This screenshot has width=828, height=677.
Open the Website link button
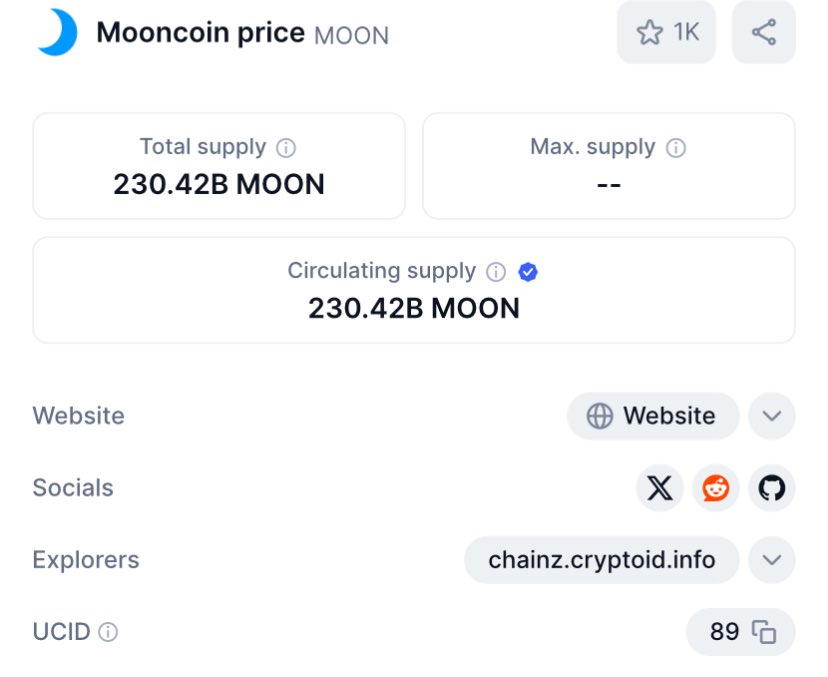[x=652, y=416]
